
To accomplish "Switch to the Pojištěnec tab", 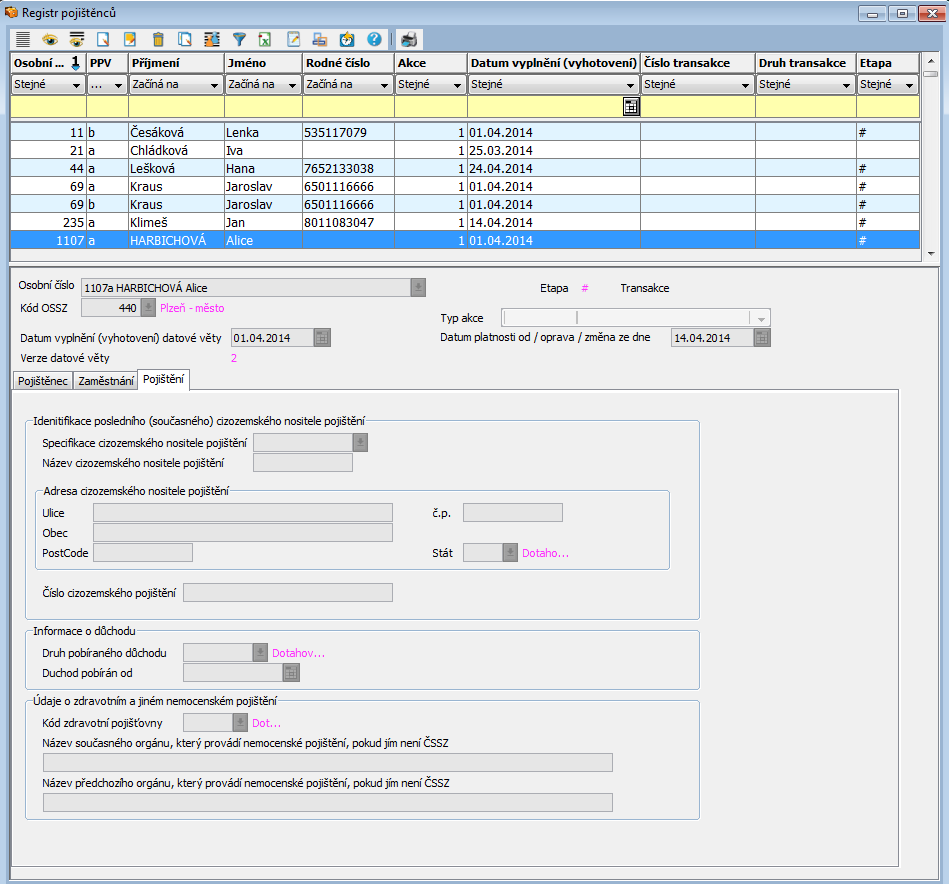I will tap(43, 381).
